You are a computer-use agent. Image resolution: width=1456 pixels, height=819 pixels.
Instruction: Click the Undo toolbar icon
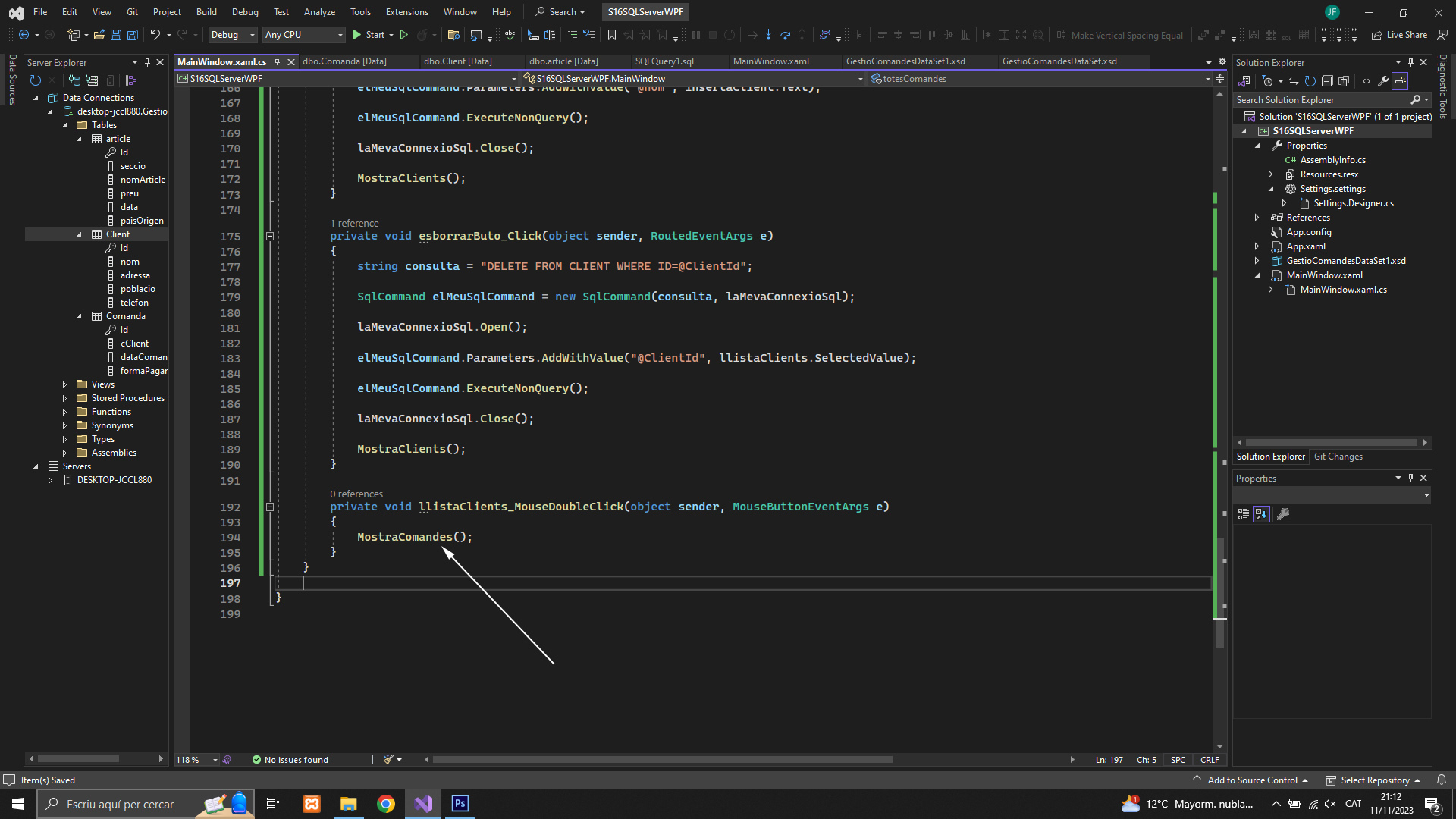[x=155, y=35]
